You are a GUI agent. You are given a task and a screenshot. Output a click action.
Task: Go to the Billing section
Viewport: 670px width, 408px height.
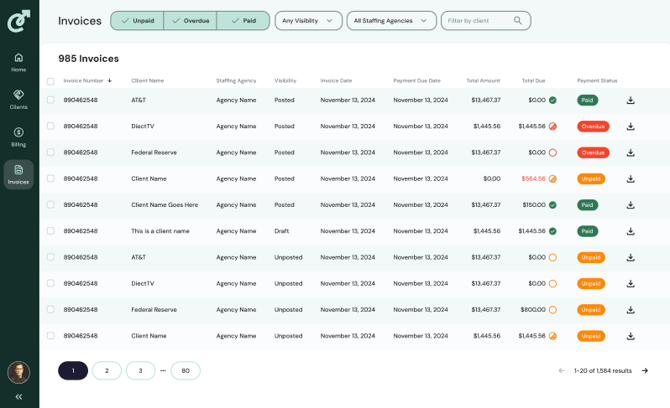18,136
